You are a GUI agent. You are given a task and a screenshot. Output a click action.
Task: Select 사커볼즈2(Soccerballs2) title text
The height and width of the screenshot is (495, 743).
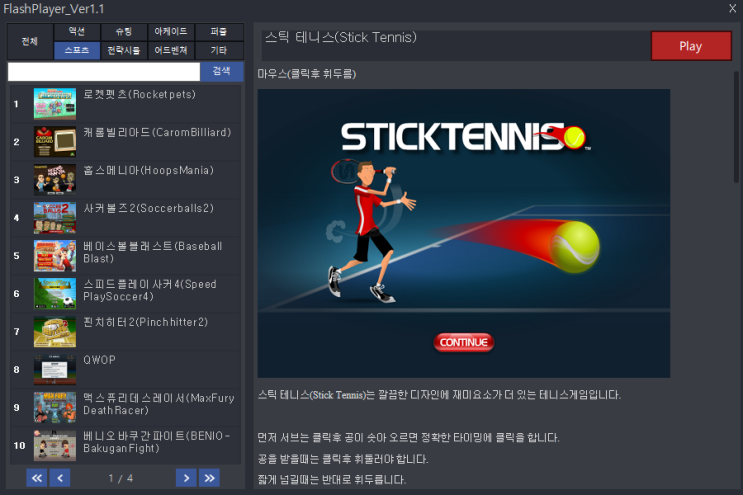coord(148,208)
